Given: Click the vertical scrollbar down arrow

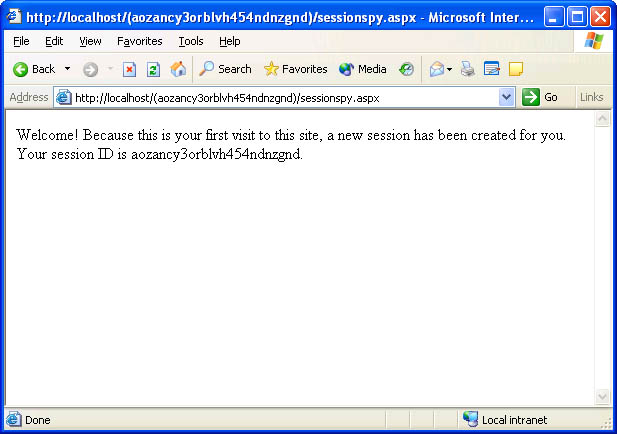Looking at the screenshot, I should click(602, 397).
